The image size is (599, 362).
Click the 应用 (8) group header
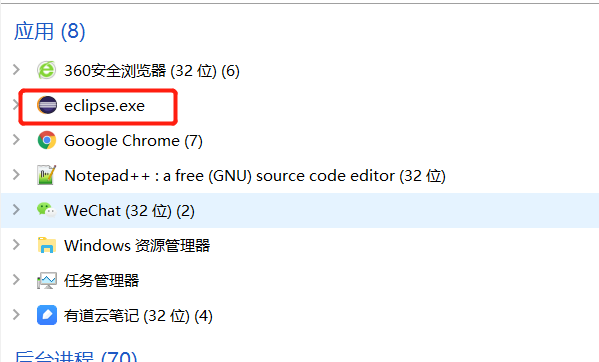(x=49, y=31)
